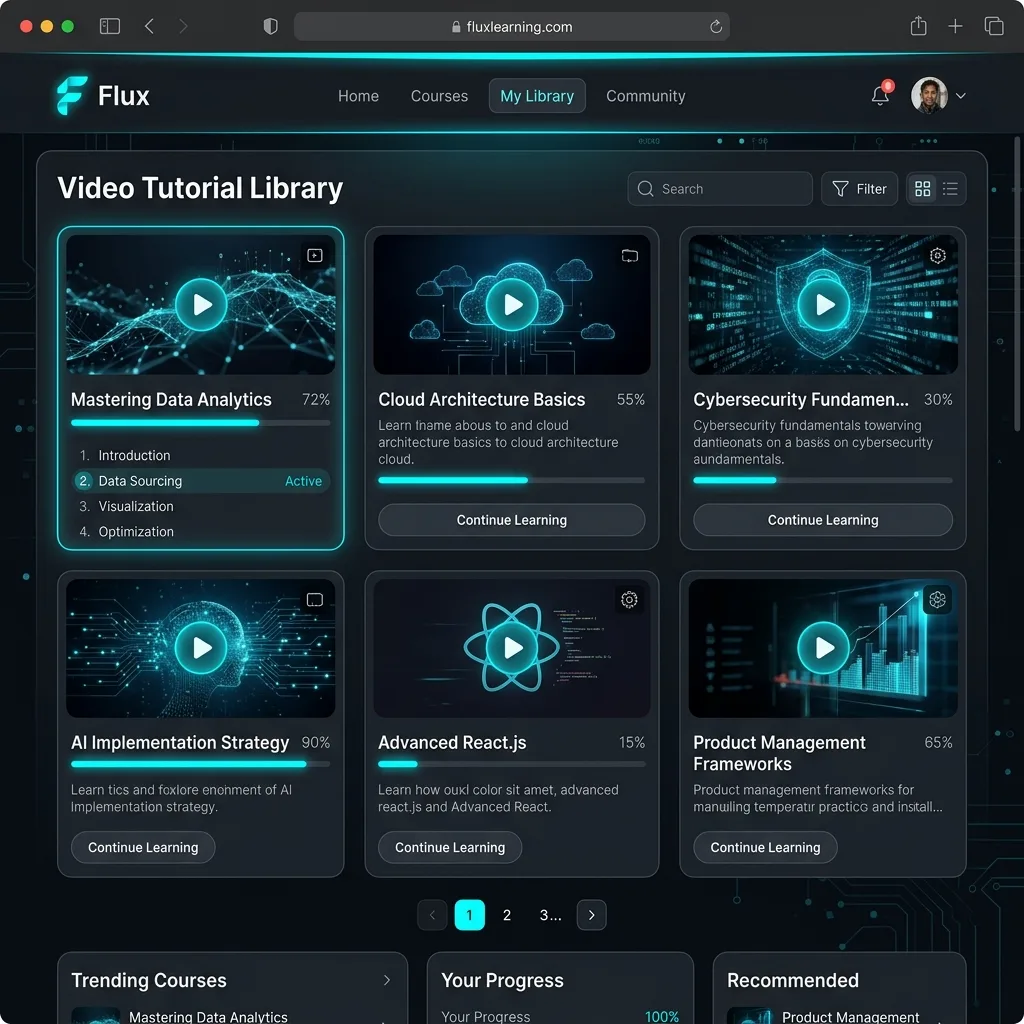The image size is (1024, 1024).
Task: Select the Visualization lesson
Action: 200,506
